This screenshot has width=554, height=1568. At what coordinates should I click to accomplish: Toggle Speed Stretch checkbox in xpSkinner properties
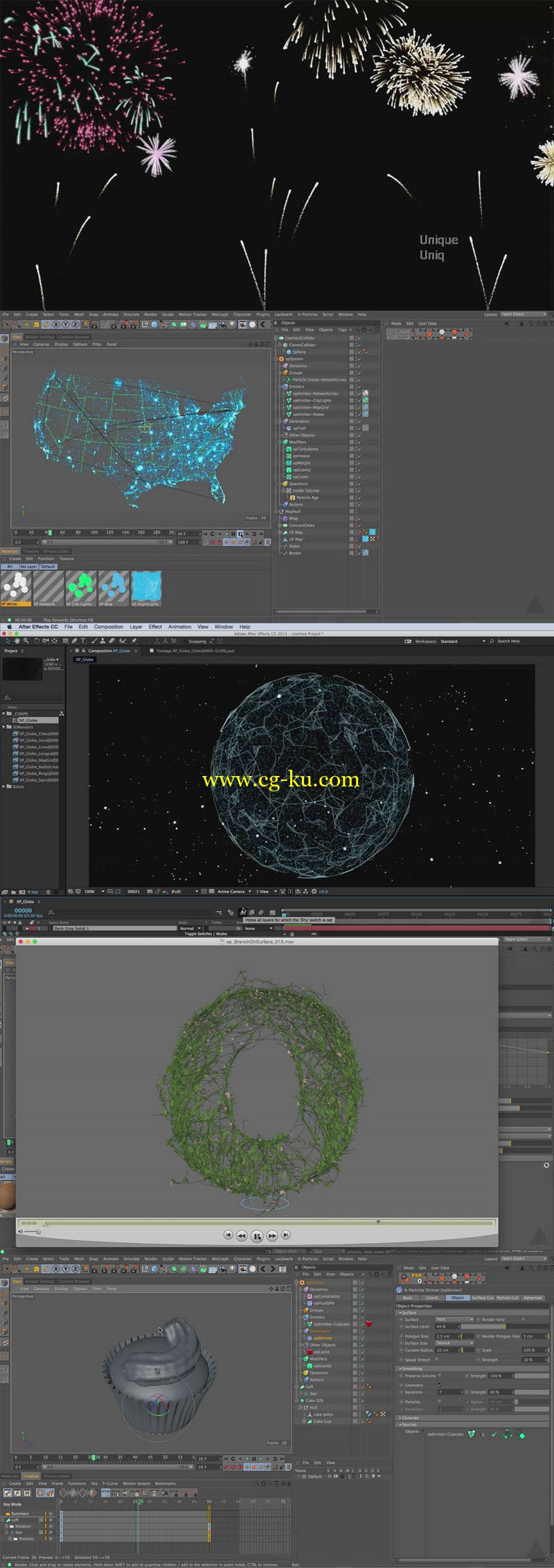(x=436, y=1359)
